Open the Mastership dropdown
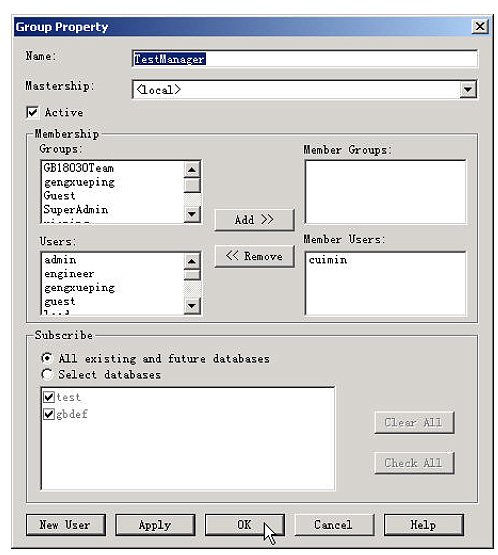 [468, 89]
